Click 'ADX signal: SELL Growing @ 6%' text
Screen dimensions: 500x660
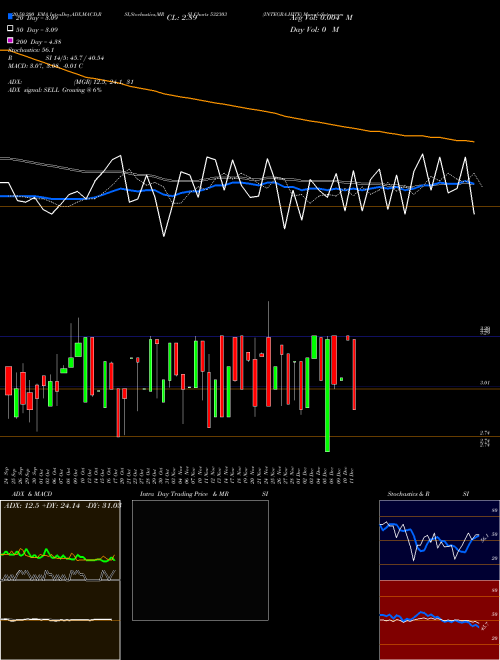coord(55,90)
